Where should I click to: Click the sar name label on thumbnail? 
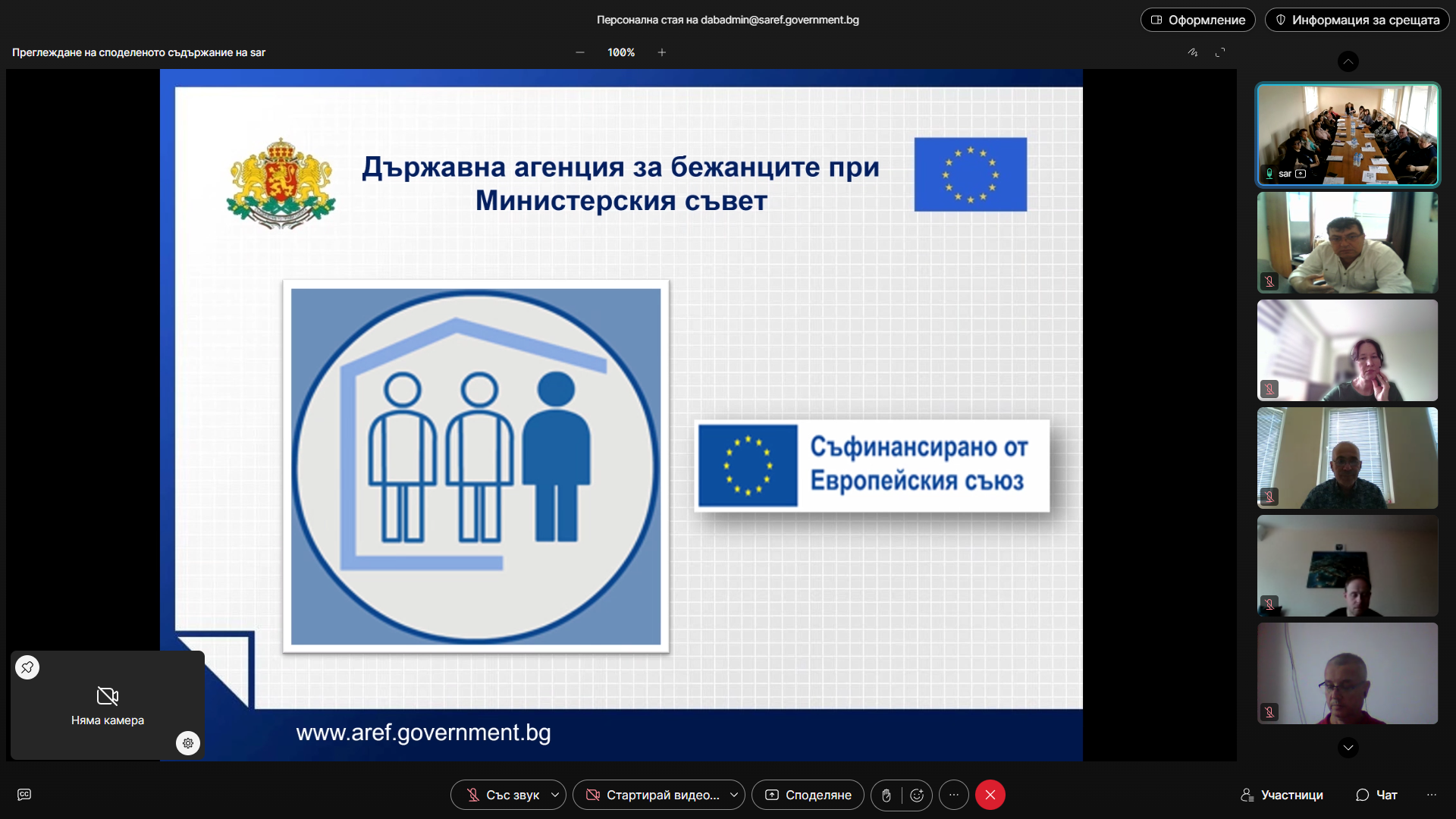(x=1285, y=174)
